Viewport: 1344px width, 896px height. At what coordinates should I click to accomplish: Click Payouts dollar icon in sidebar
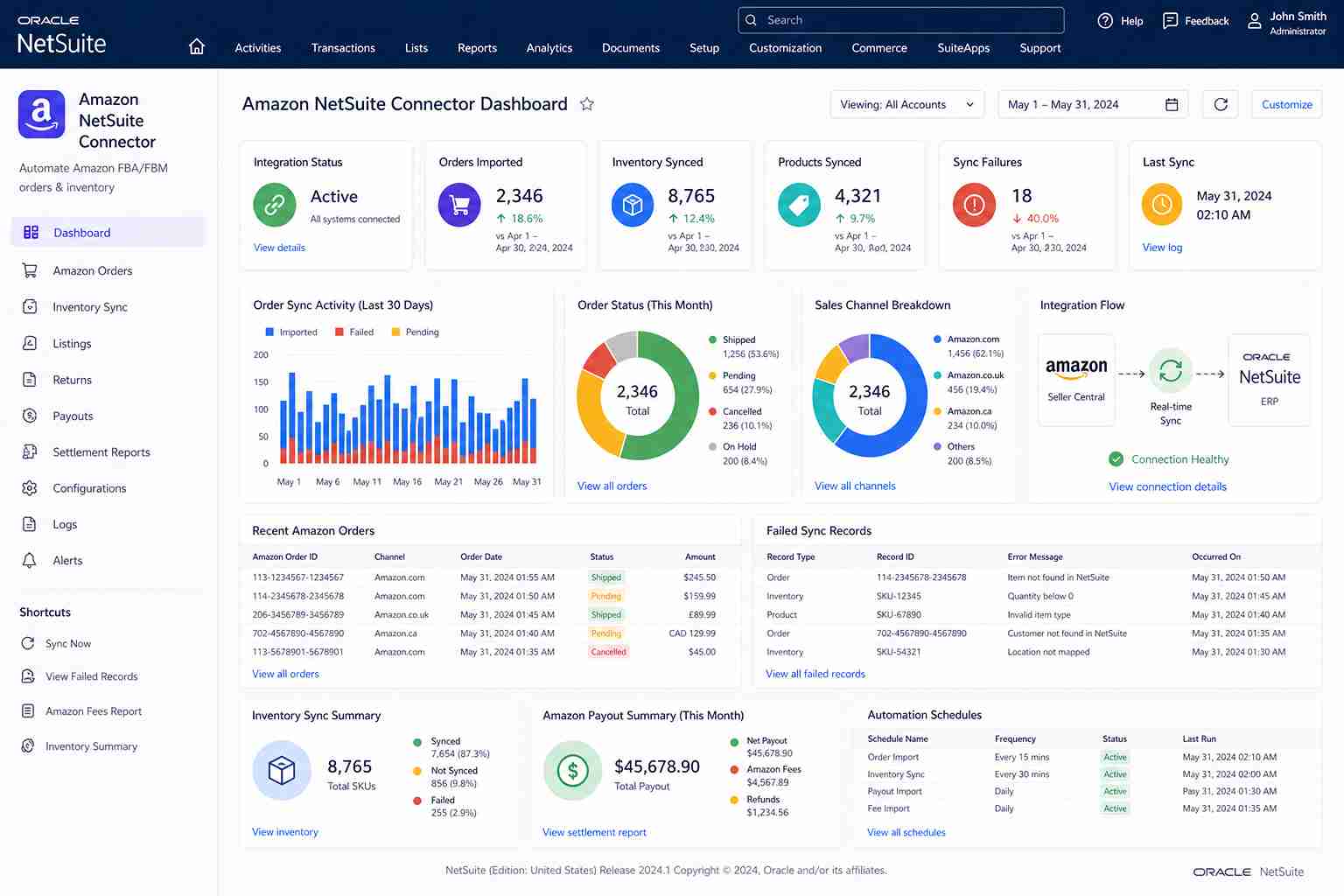pos(30,416)
